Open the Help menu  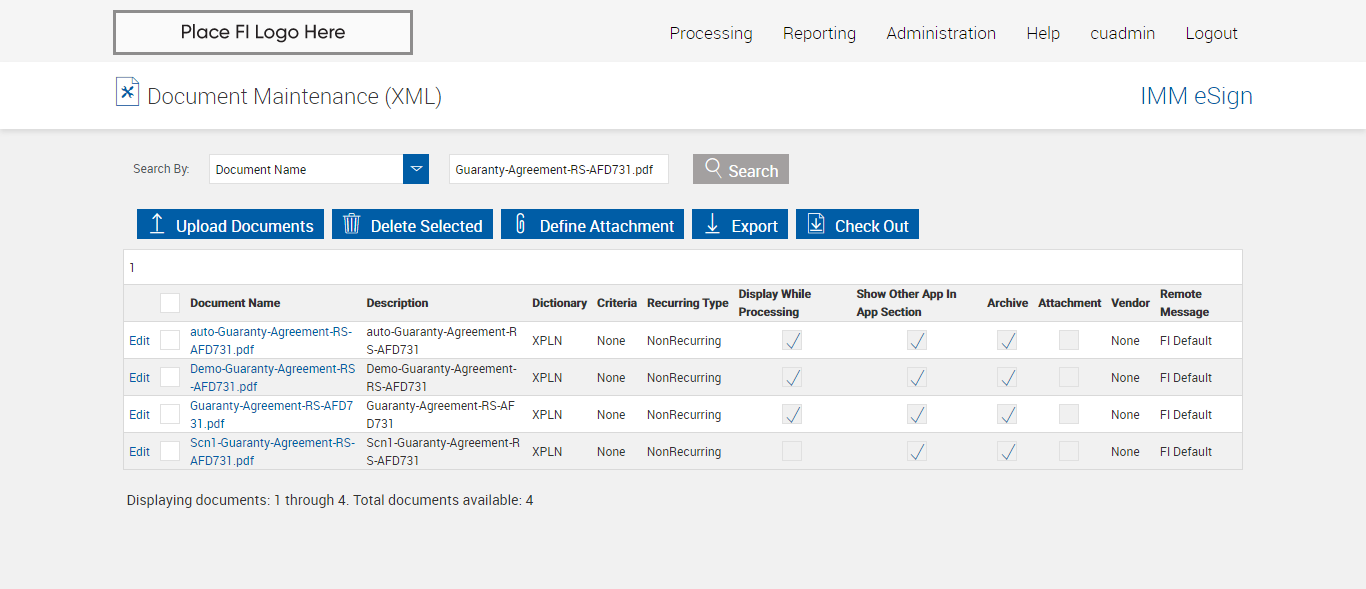click(1043, 33)
